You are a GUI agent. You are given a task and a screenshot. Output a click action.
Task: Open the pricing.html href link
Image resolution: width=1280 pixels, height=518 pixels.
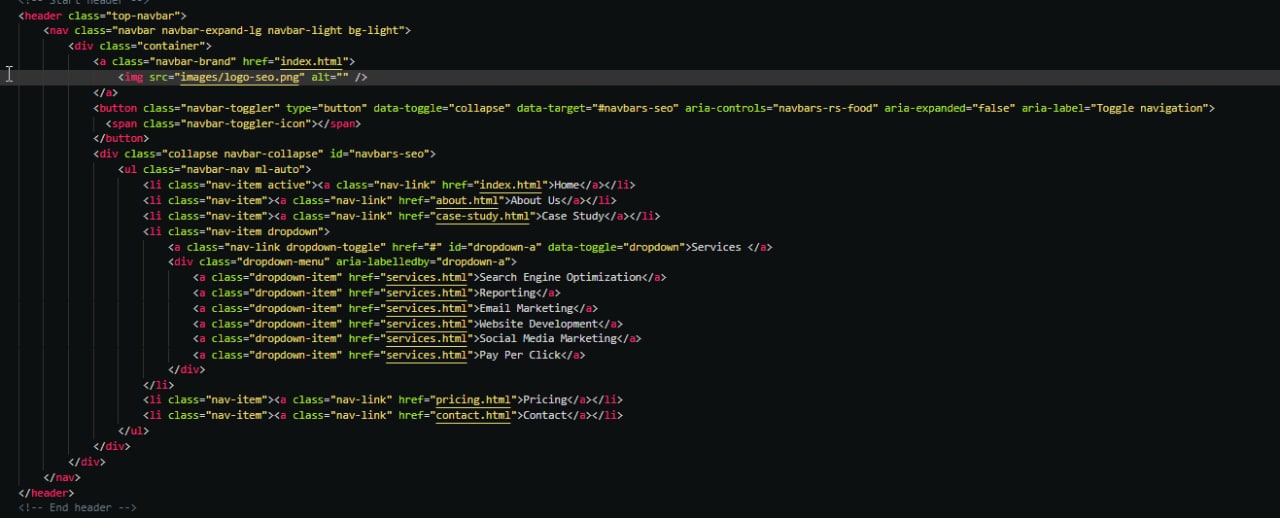tap(473, 400)
